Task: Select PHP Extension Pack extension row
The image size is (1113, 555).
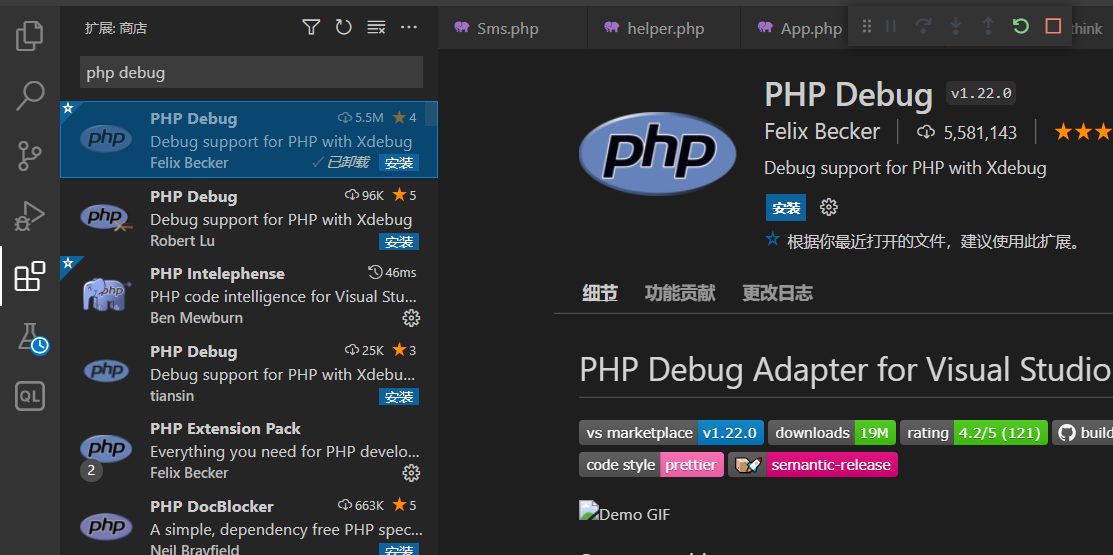Action: (x=249, y=450)
